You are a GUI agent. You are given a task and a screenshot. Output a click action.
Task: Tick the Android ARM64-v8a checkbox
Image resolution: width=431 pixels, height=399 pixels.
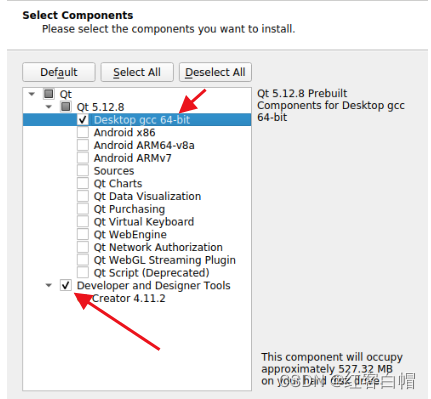(83, 145)
